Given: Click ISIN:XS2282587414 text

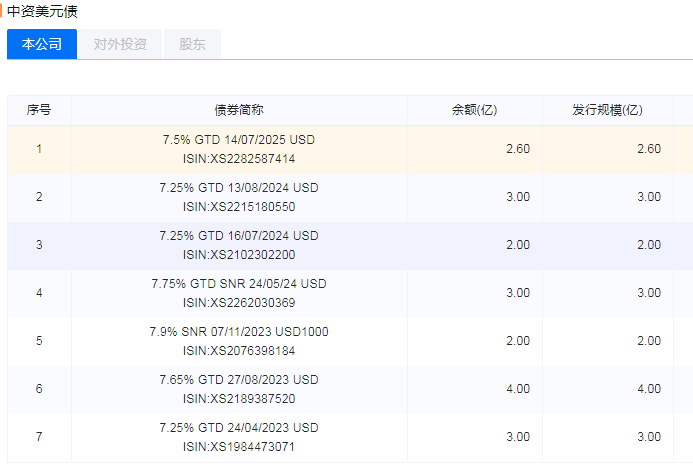Looking at the screenshot, I should point(239,159).
